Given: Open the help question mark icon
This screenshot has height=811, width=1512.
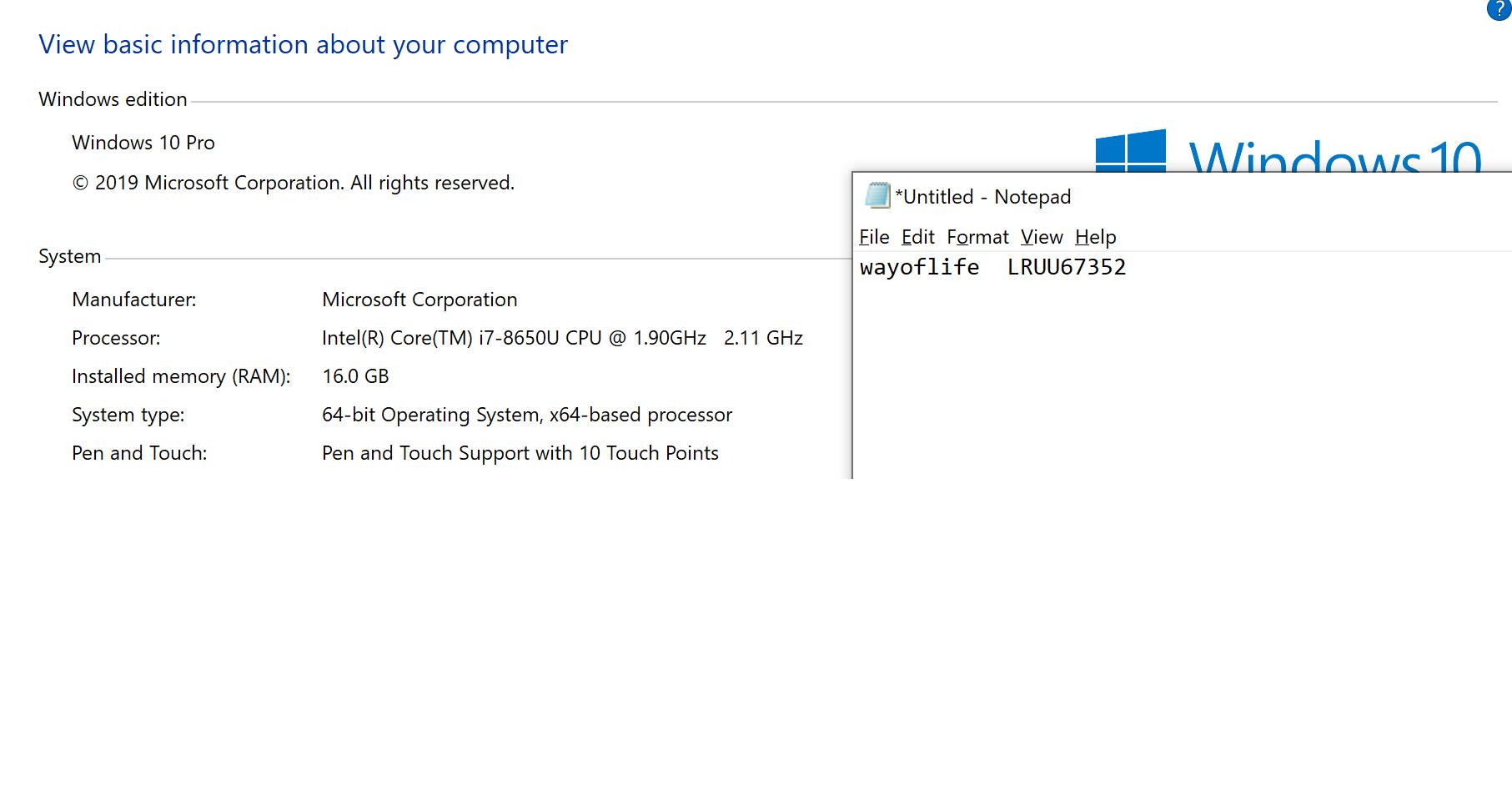Looking at the screenshot, I should pos(1499,8).
